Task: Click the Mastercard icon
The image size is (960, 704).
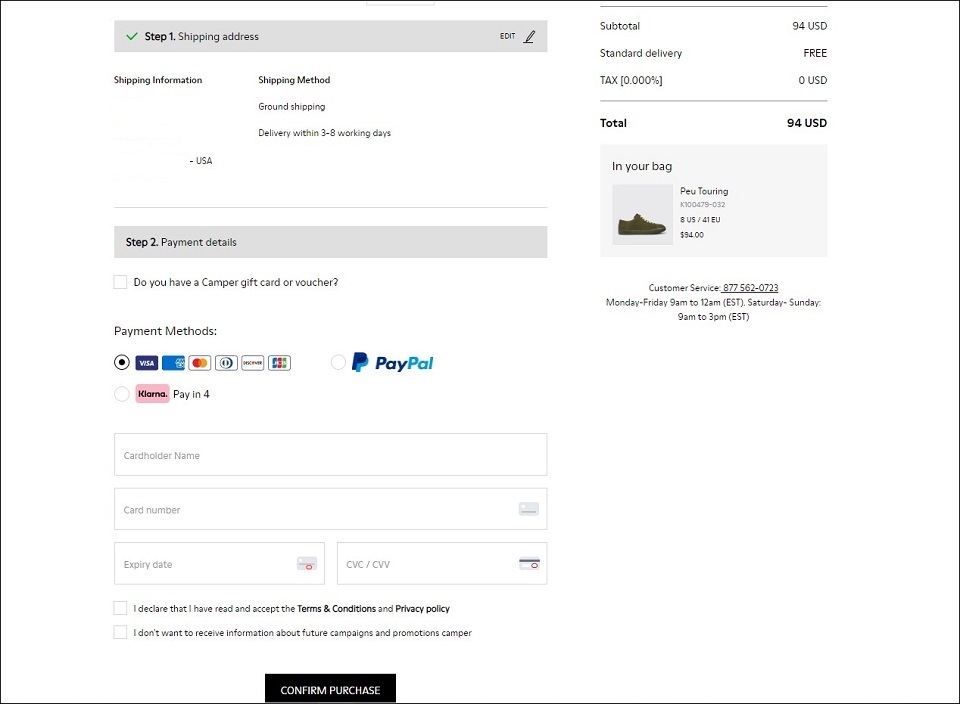Action: point(200,363)
